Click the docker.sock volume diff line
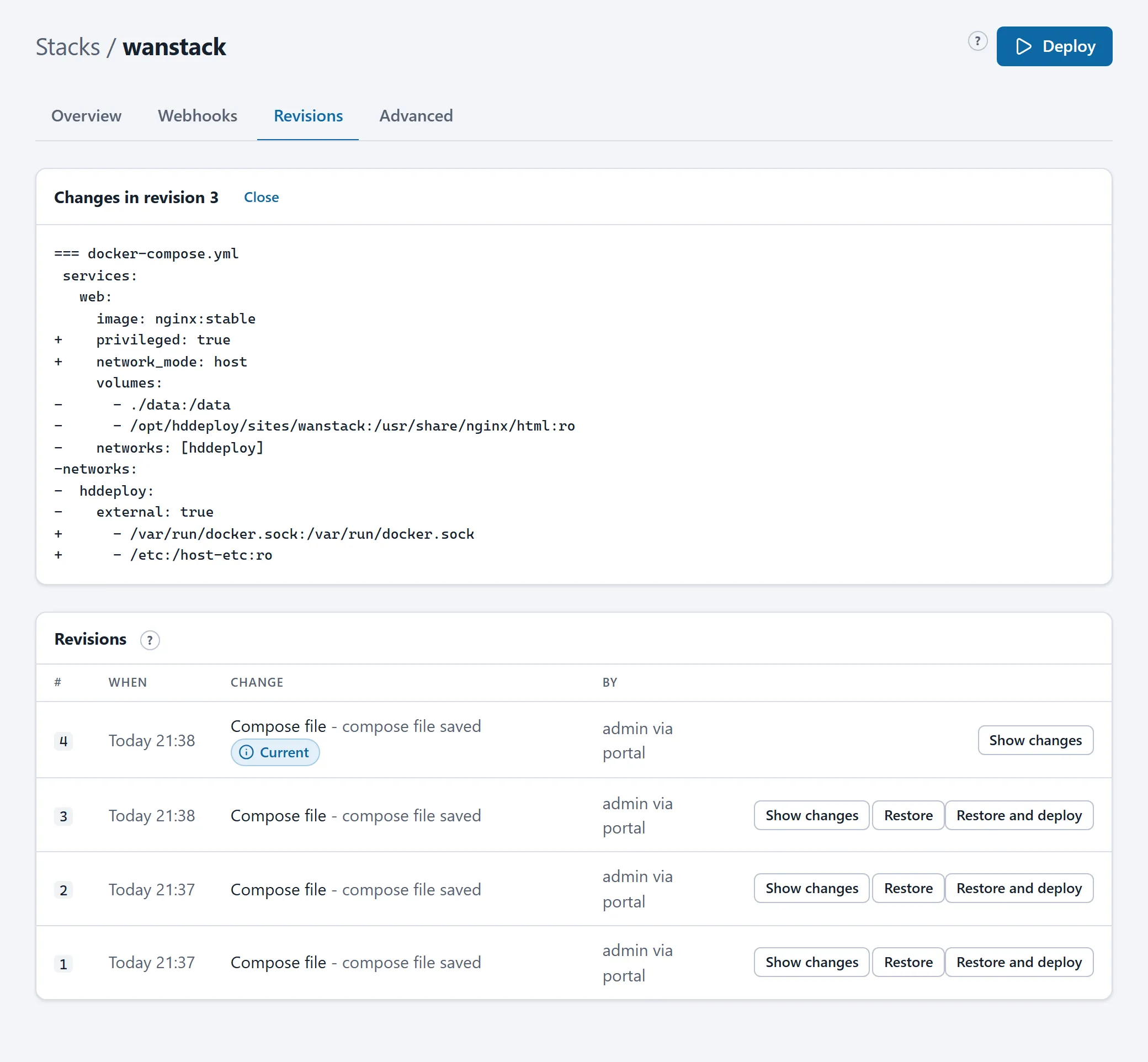 264,534
